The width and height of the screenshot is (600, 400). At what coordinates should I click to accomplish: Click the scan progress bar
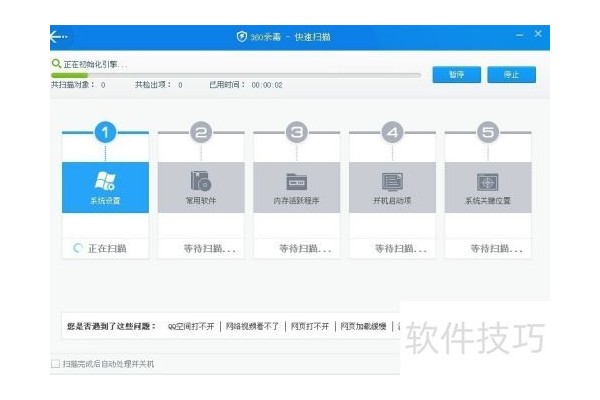click(236, 75)
